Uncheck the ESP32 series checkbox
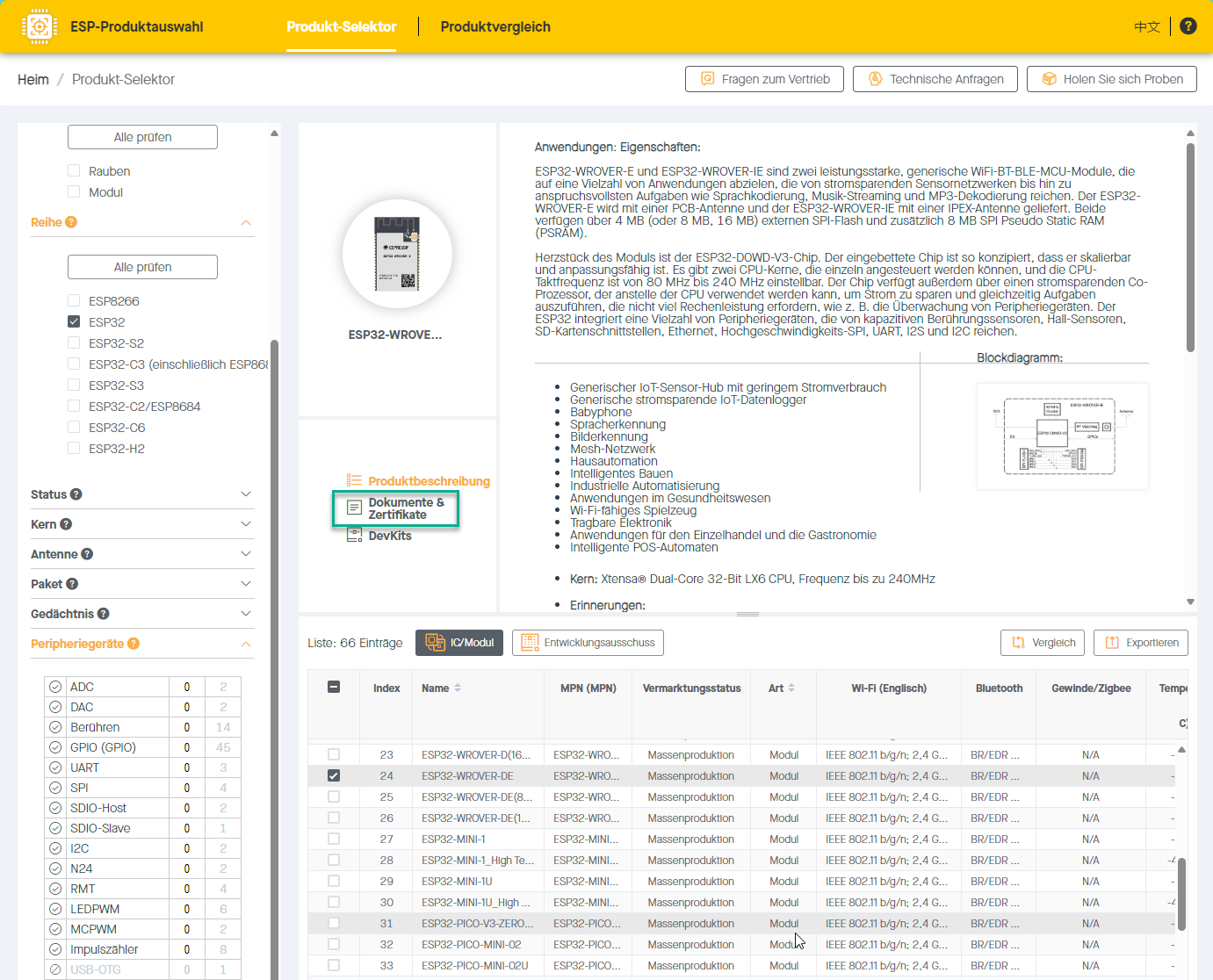The image size is (1213, 980). (74, 322)
